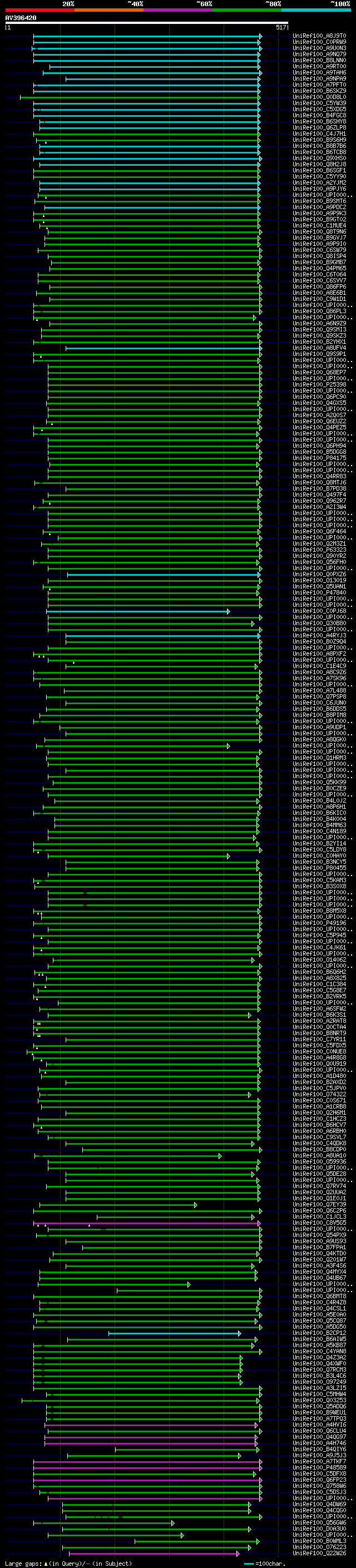Open hit UniRef100_A9TAH6

319,72
